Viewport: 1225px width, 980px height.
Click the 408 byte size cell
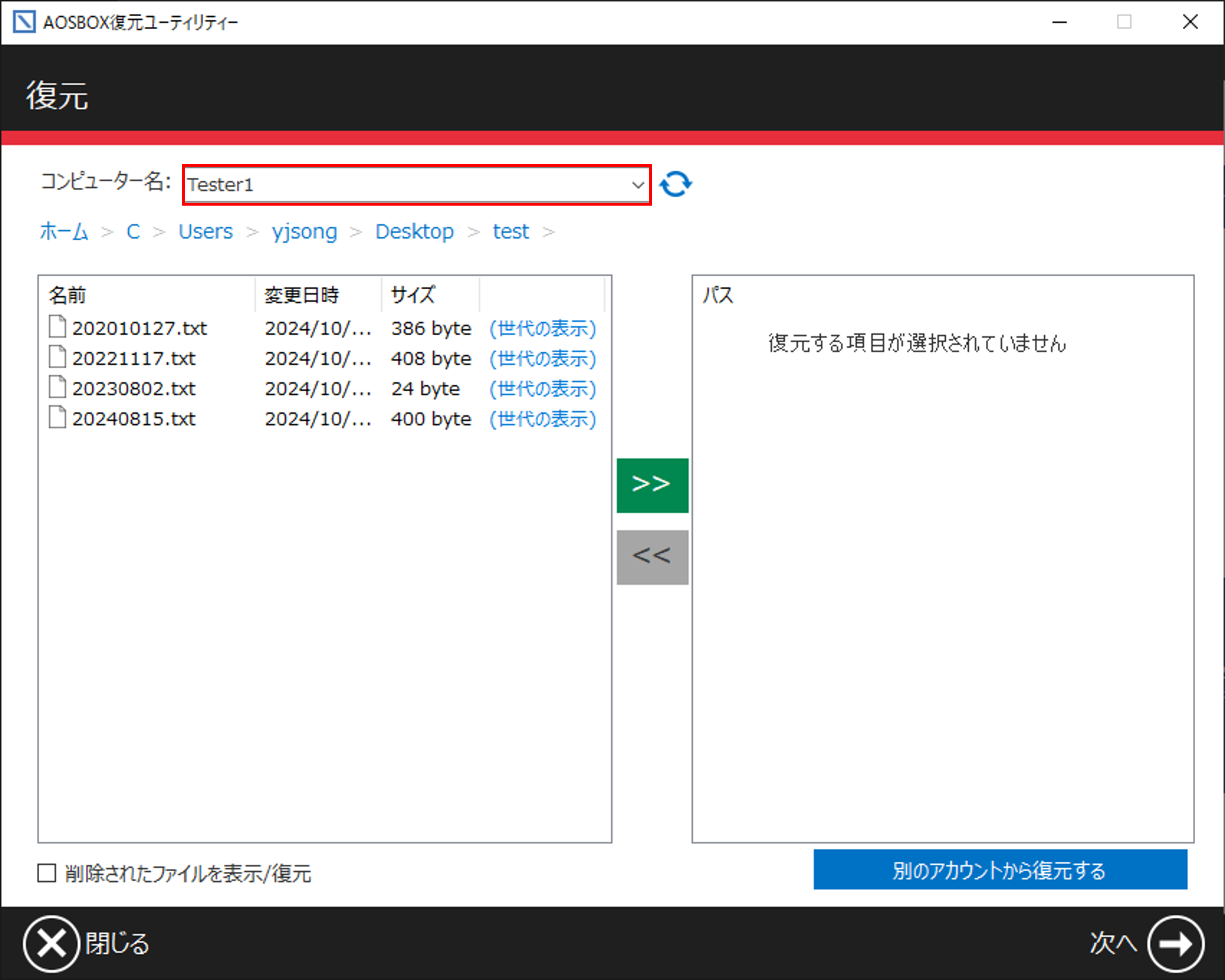pos(431,358)
